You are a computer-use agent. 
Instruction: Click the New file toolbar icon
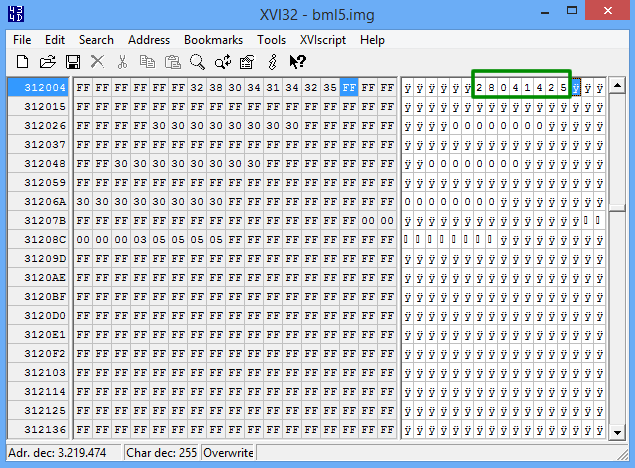tap(22, 62)
